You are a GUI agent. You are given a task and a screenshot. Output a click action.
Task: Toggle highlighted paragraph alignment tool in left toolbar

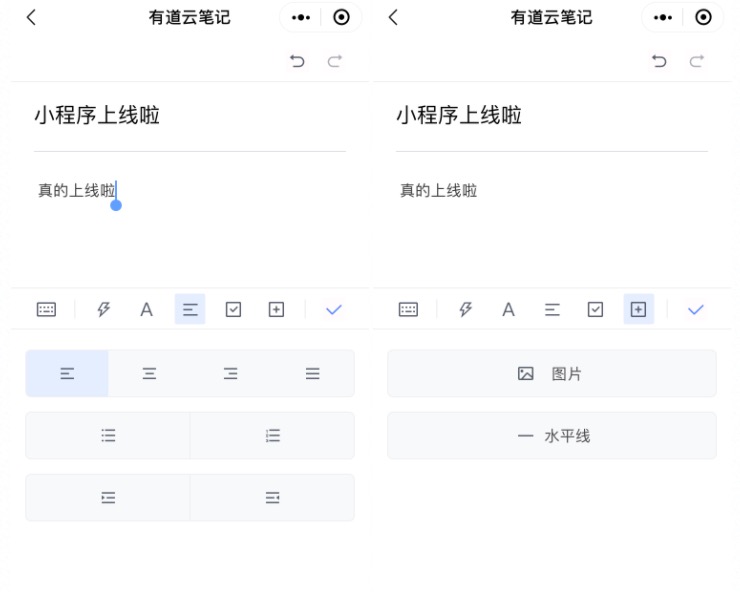coord(190,309)
